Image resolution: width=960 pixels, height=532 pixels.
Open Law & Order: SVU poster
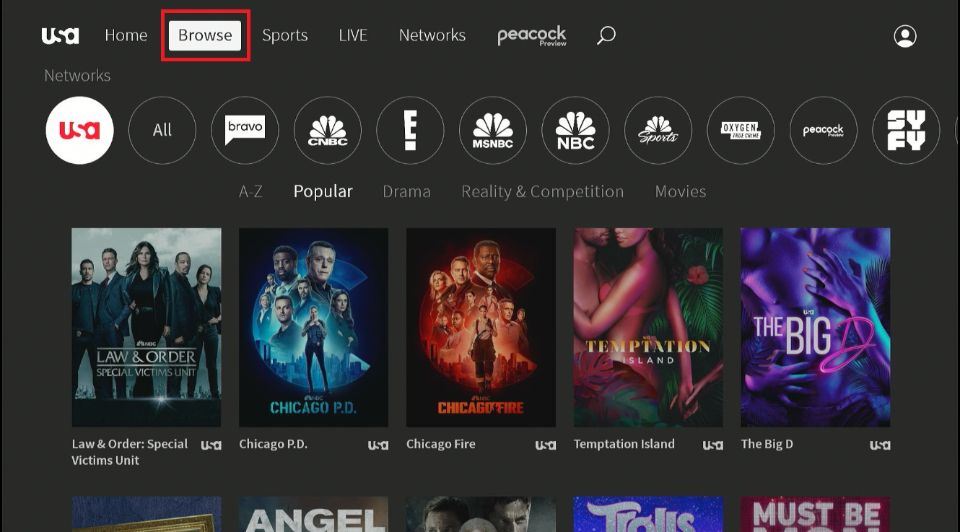(146, 327)
